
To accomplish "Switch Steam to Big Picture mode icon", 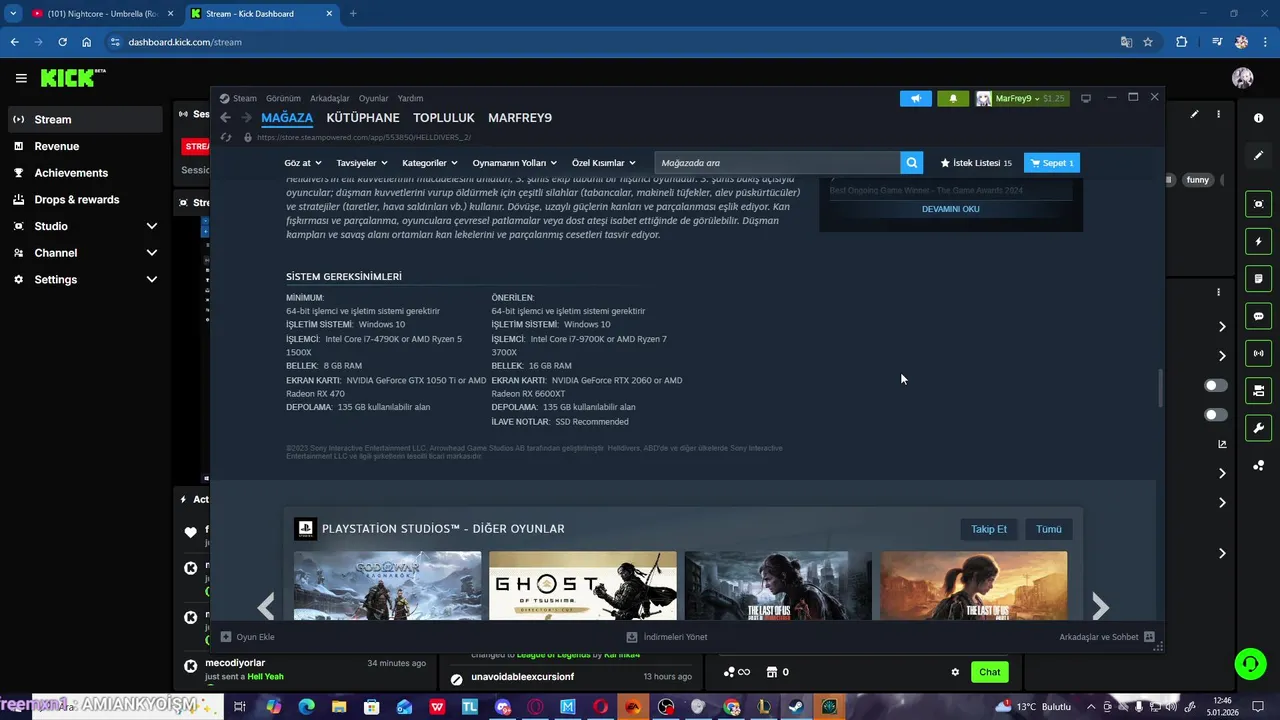I will 1086,98.
